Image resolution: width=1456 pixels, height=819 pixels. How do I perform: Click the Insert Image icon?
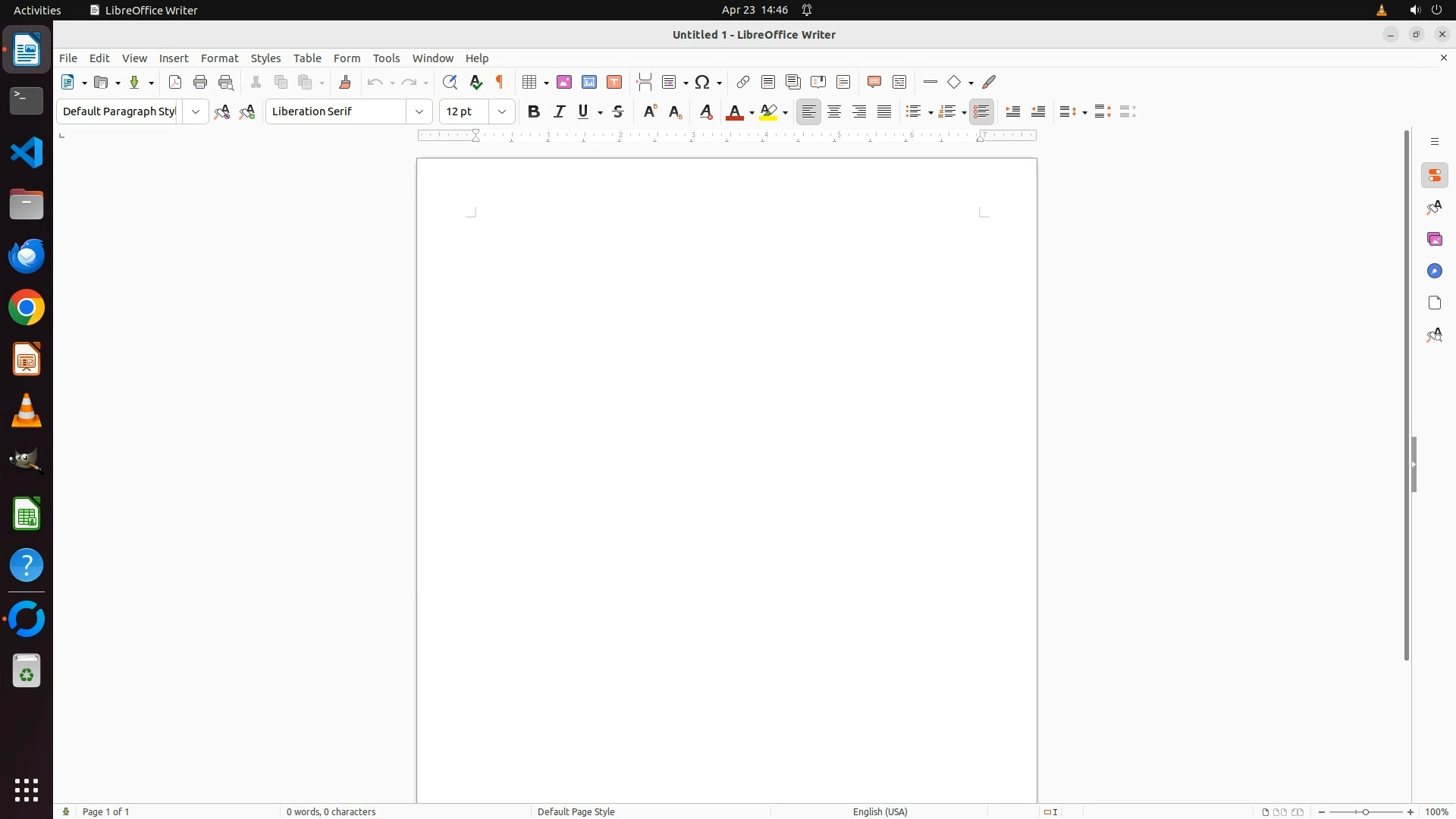(x=564, y=83)
